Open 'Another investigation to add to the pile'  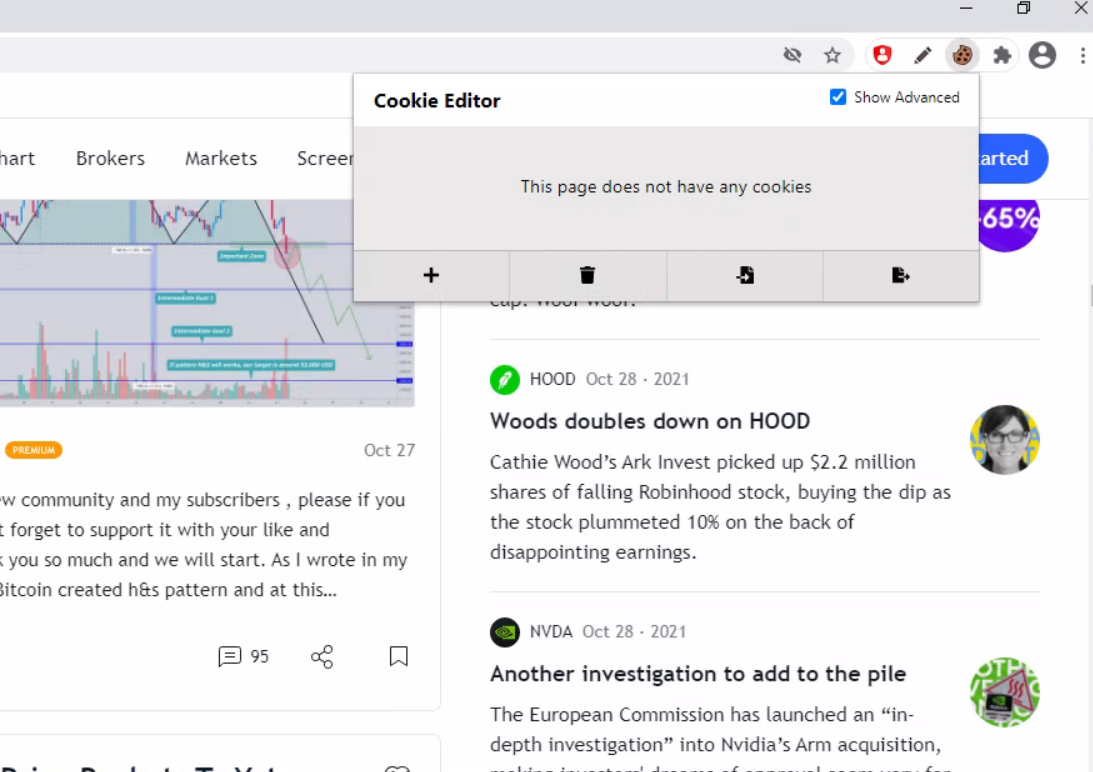(698, 674)
